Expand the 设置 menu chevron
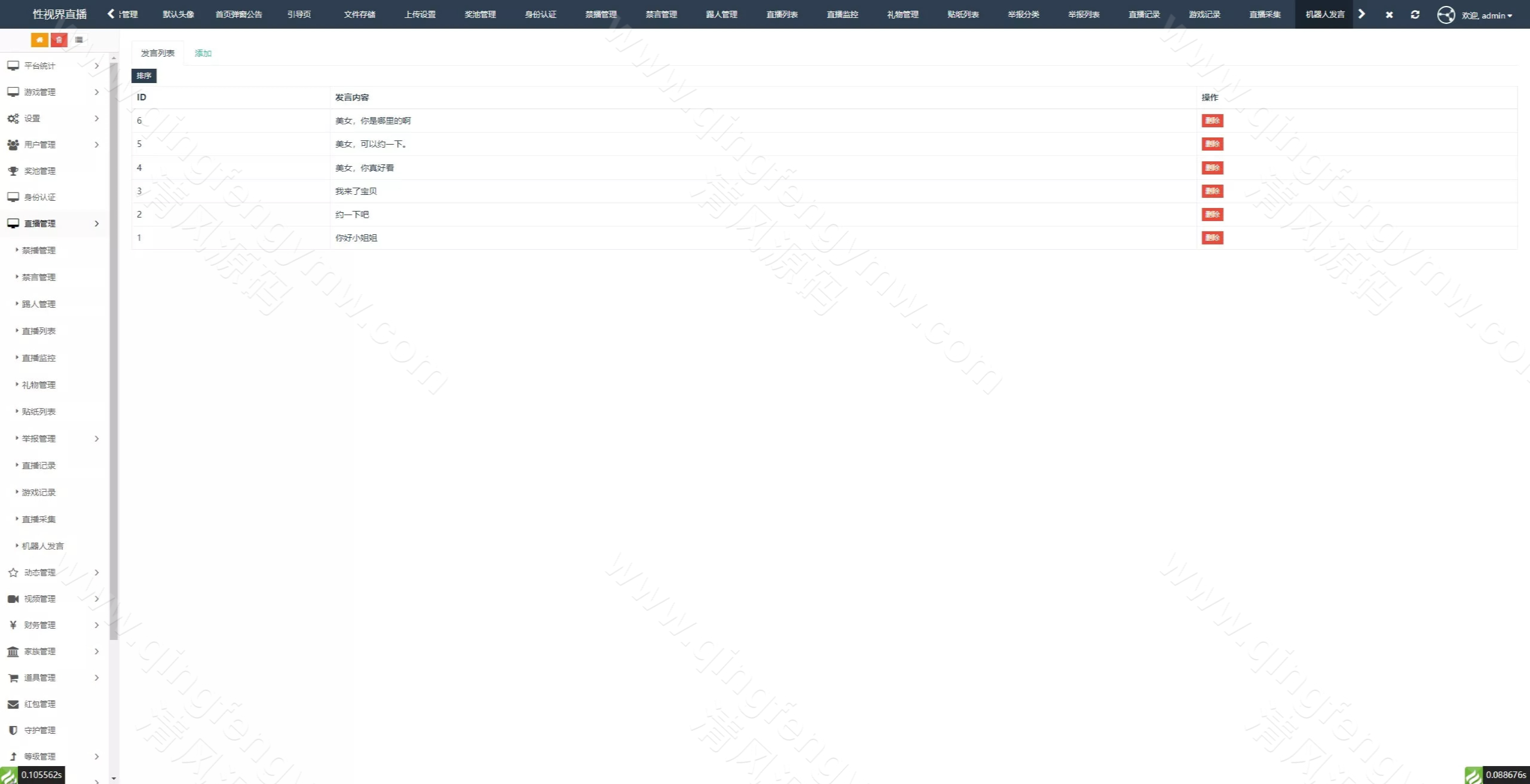 click(x=97, y=118)
